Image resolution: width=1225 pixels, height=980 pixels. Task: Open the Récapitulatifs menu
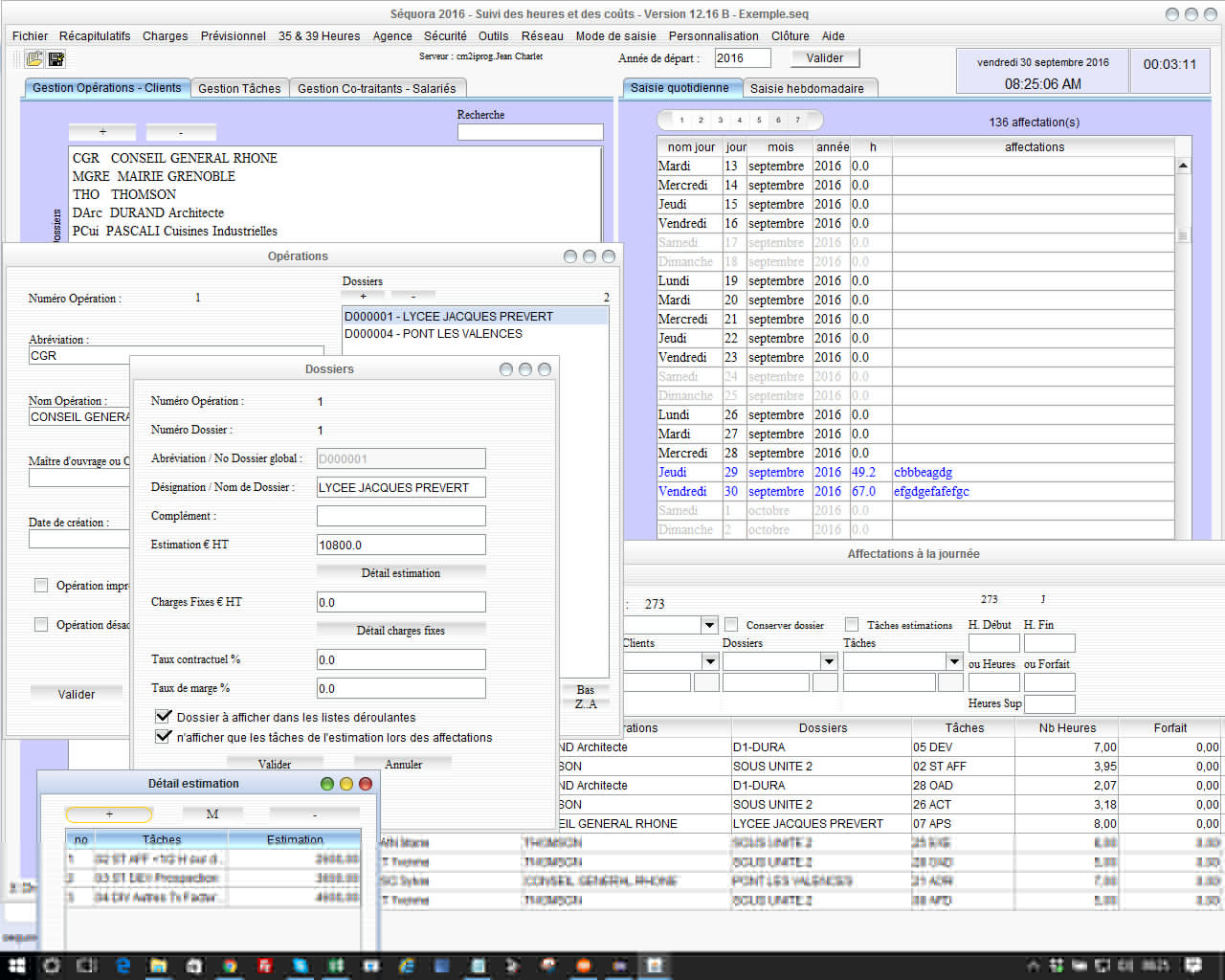[95, 36]
